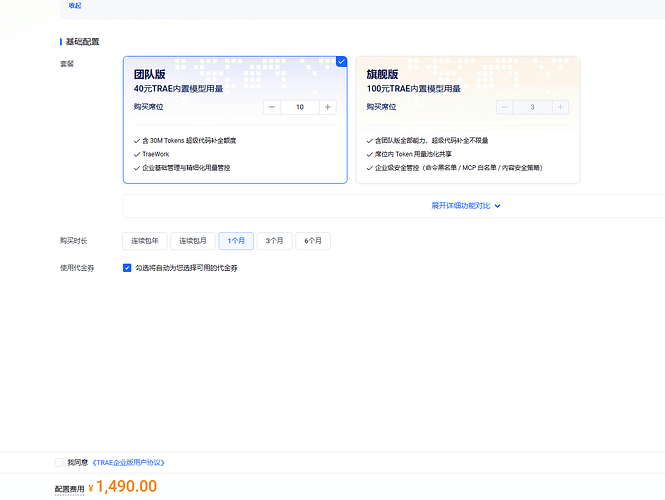Image resolution: width=665 pixels, height=500 pixels.
Task: Click the 40元TRAE内置模型用量 text
Action: (179, 89)
